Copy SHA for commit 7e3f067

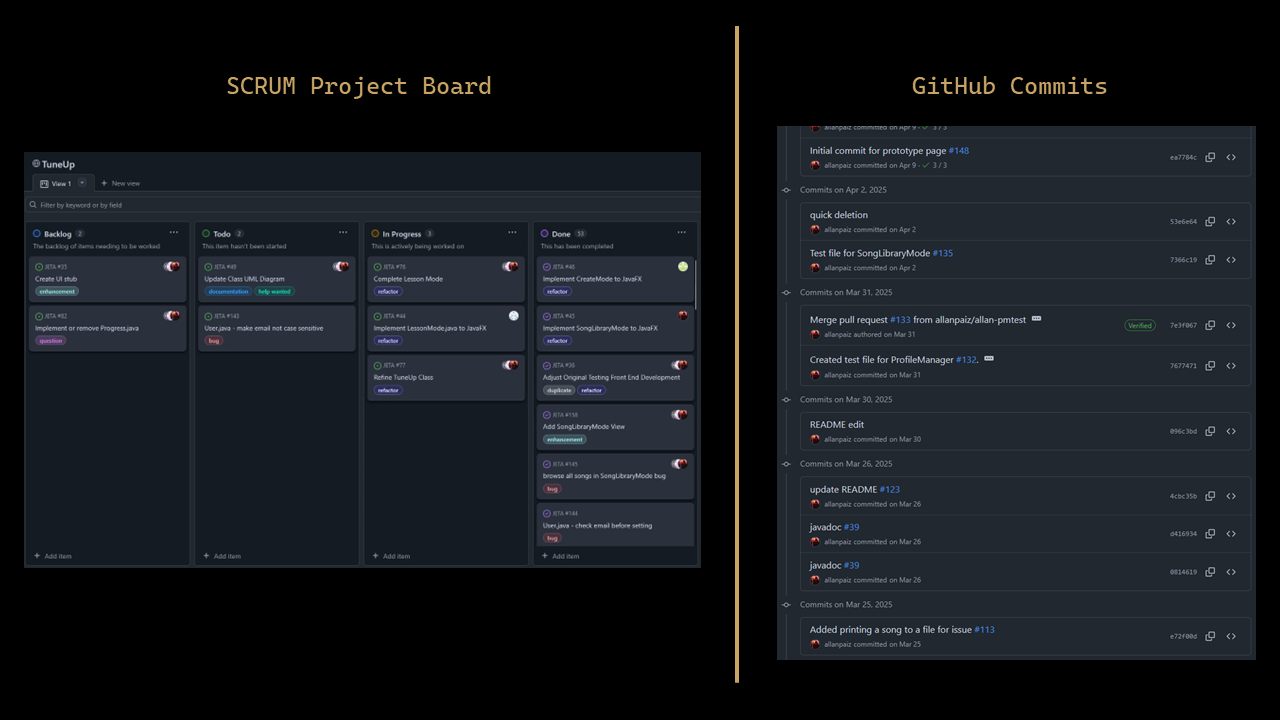pyautogui.click(x=1210, y=325)
